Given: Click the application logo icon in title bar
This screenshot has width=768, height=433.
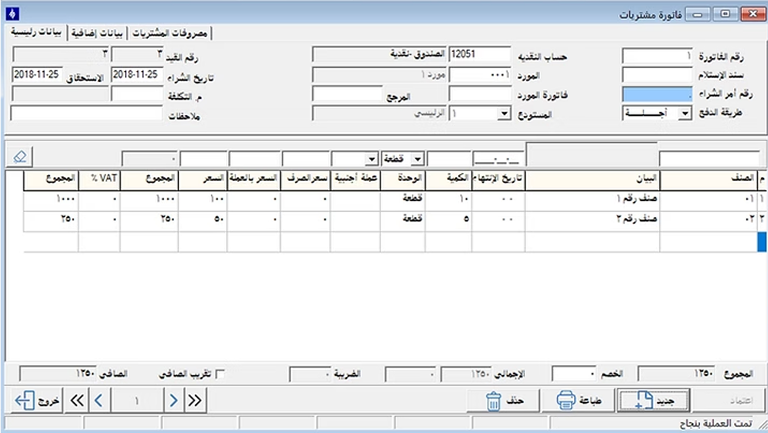Looking at the screenshot, I should 12,13.
